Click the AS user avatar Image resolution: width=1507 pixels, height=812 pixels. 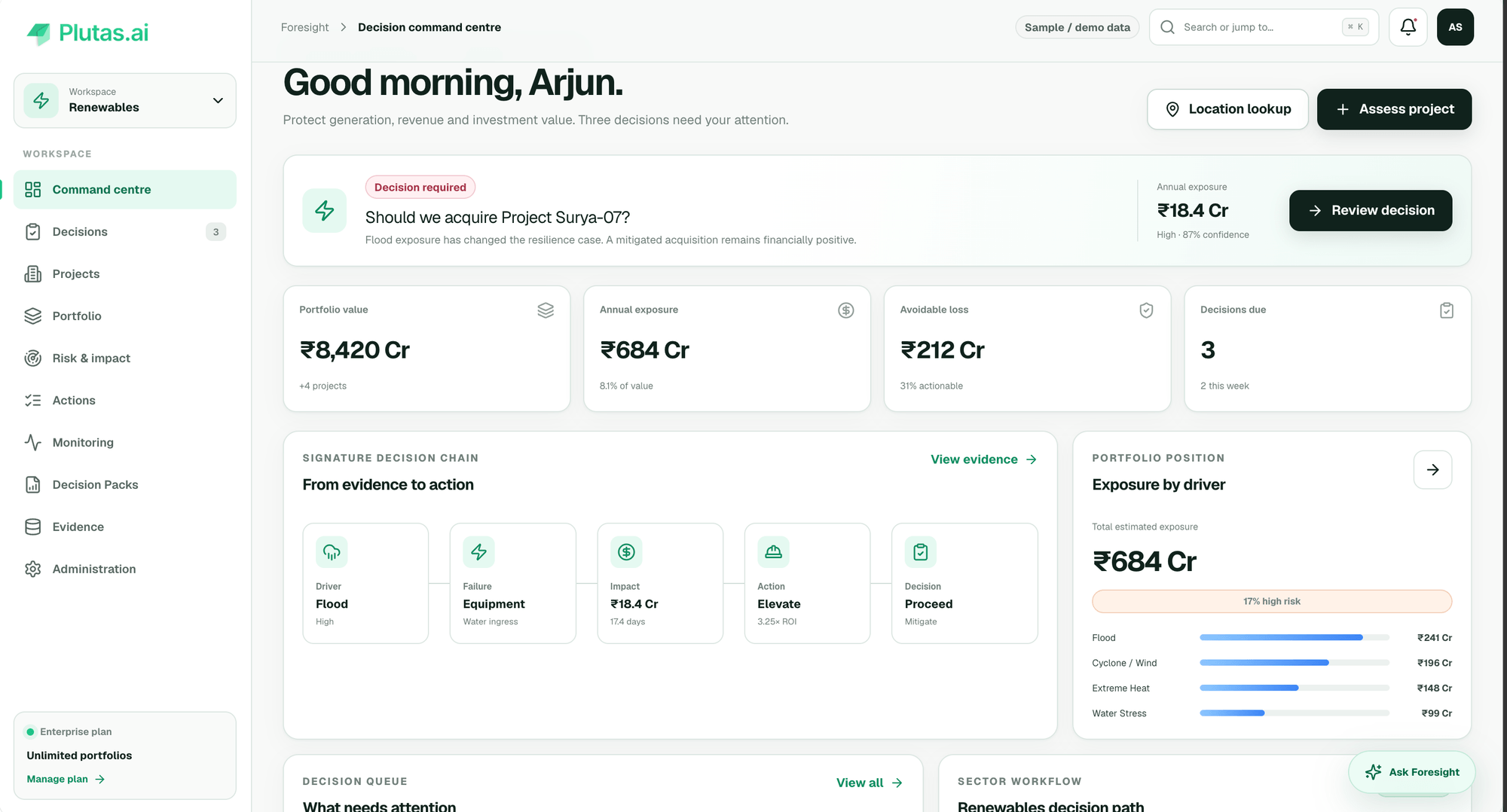pos(1455,27)
